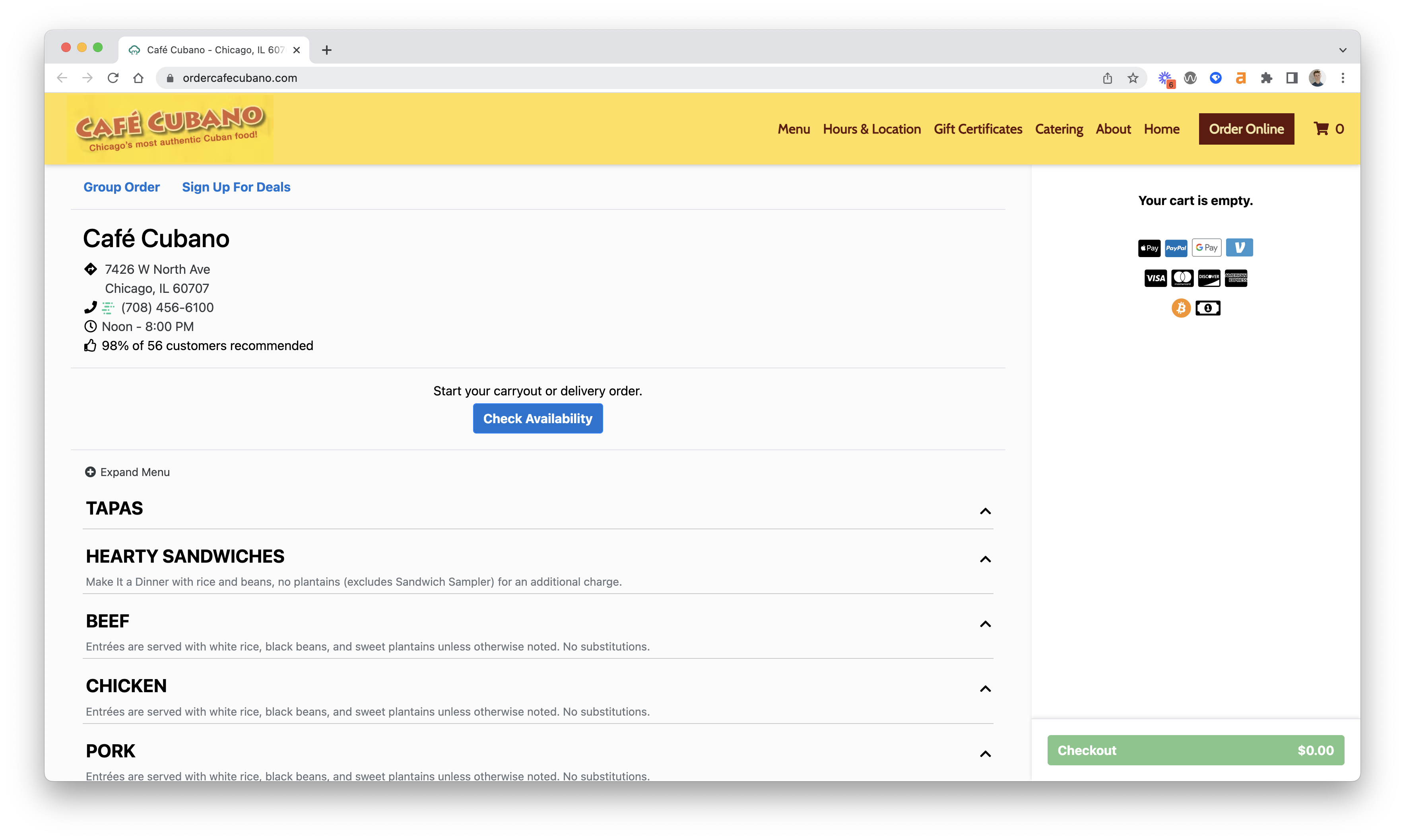Image resolution: width=1405 pixels, height=840 pixels.
Task: Open the blue circular extension icon
Action: tap(1215, 78)
